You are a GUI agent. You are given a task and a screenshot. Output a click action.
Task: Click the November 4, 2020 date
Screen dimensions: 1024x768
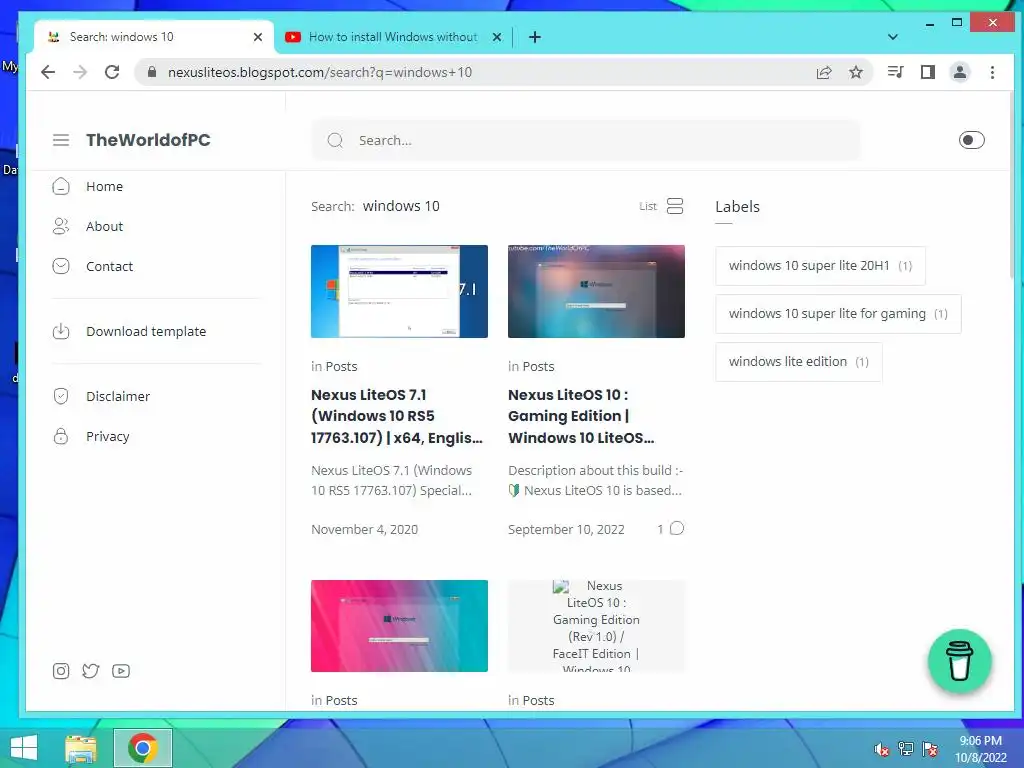[x=364, y=530]
